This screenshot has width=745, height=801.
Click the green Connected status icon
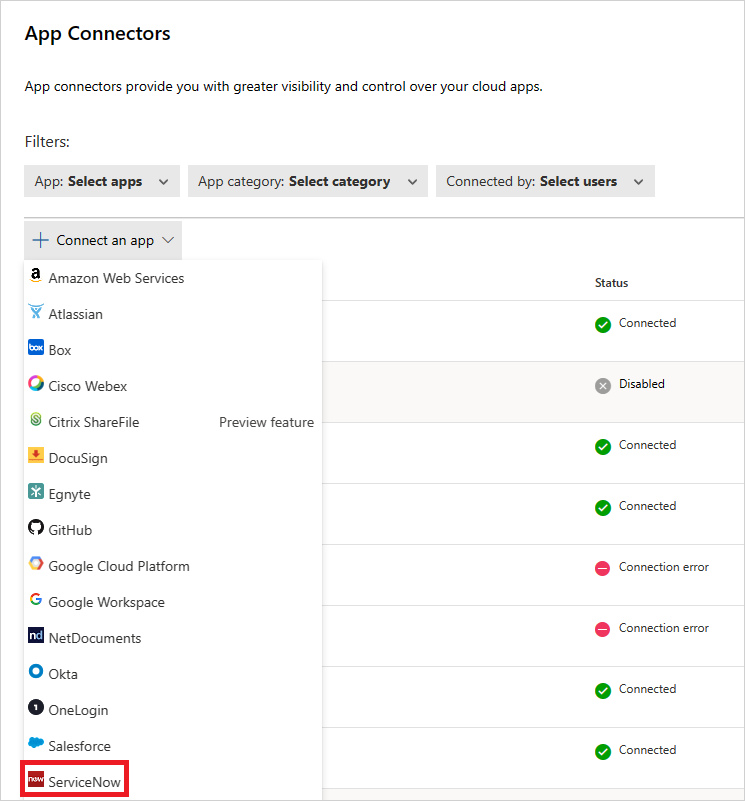[602, 324]
